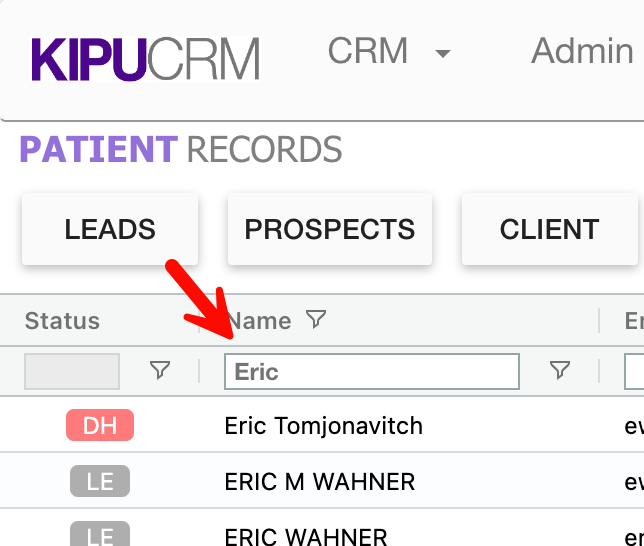Sort by the Status column header
The width and height of the screenshot is (644, 546).
[x=62, y=321]
